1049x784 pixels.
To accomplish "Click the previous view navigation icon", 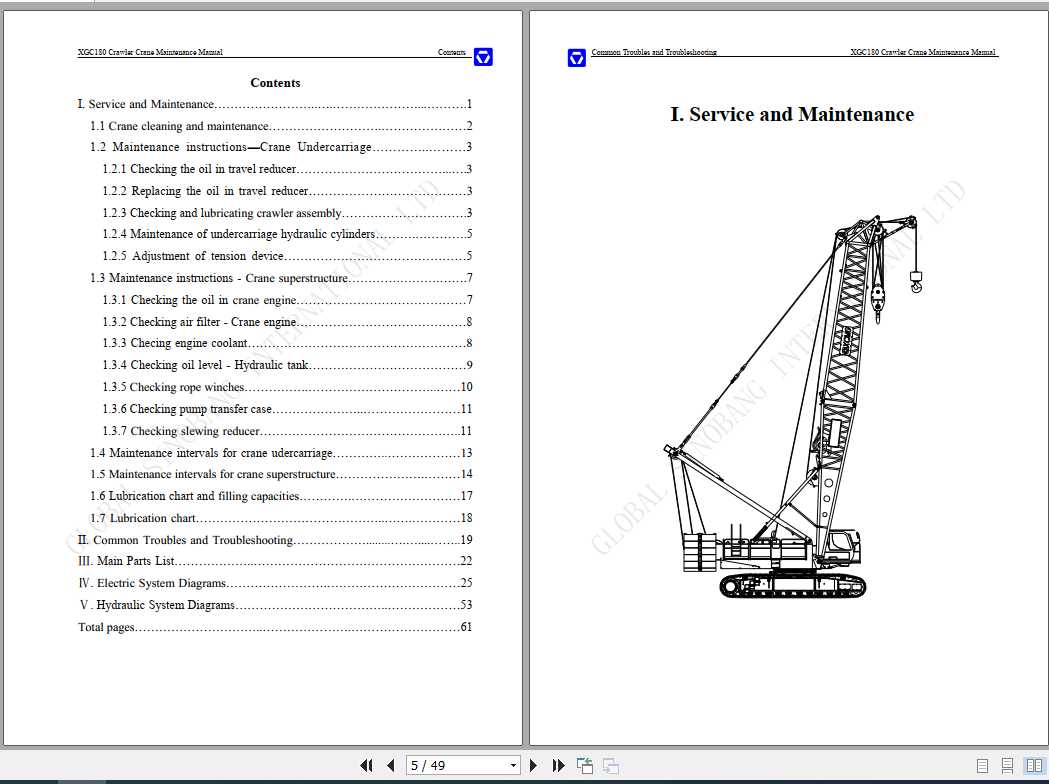I will (585, 765).
